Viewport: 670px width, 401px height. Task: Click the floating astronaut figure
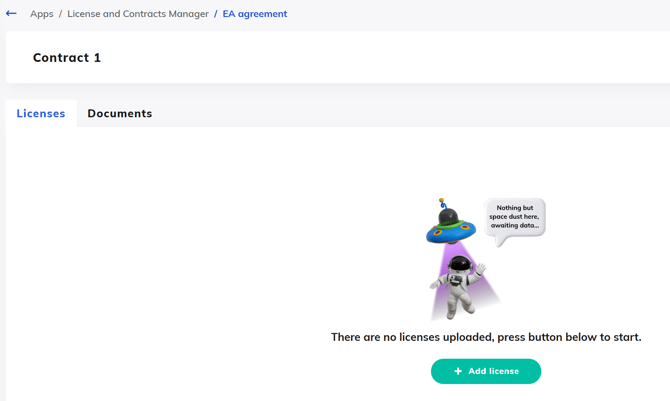pos(458,286)
